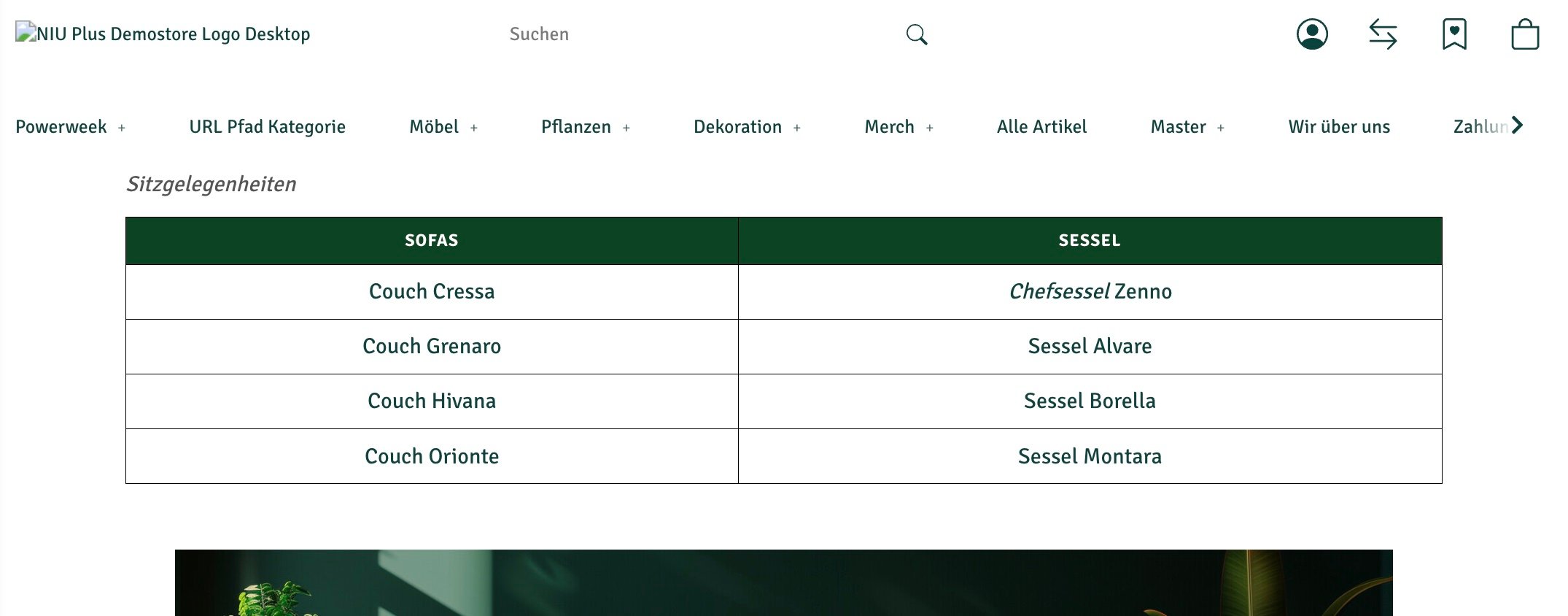The width and height of the screenshot is (1568, 616).
Task: Open the Merch category
Action: 889,127
